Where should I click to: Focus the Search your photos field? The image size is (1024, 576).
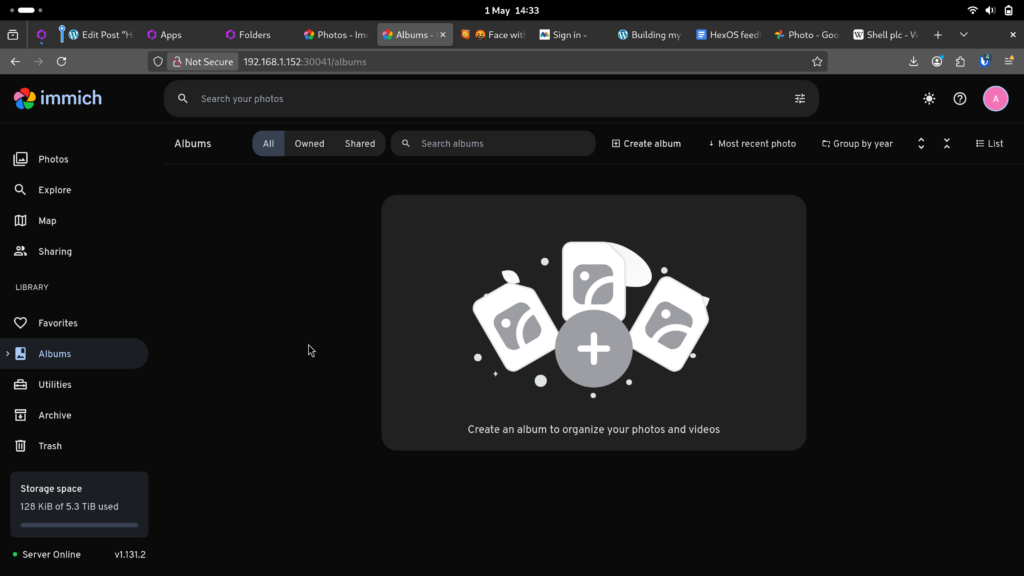pyautogui.click(x=491, y=99)
